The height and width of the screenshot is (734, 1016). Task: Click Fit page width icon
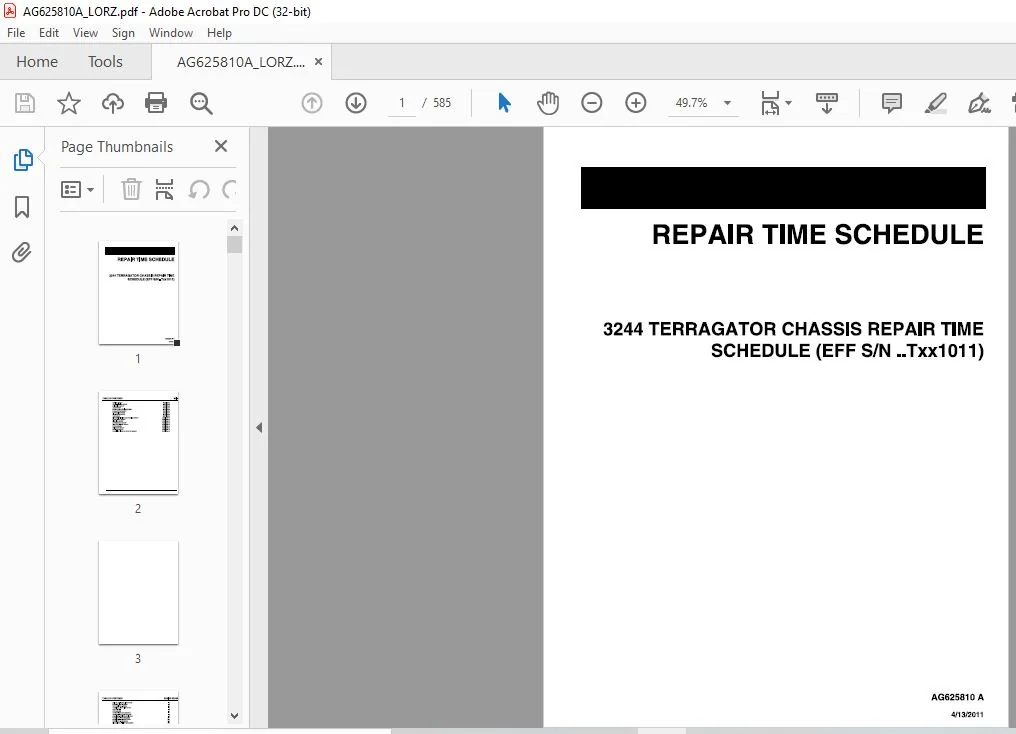click(770, 103)
